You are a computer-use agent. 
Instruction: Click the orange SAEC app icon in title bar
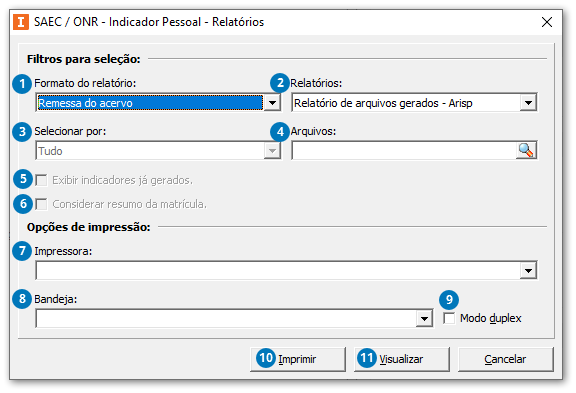(21, 22)
